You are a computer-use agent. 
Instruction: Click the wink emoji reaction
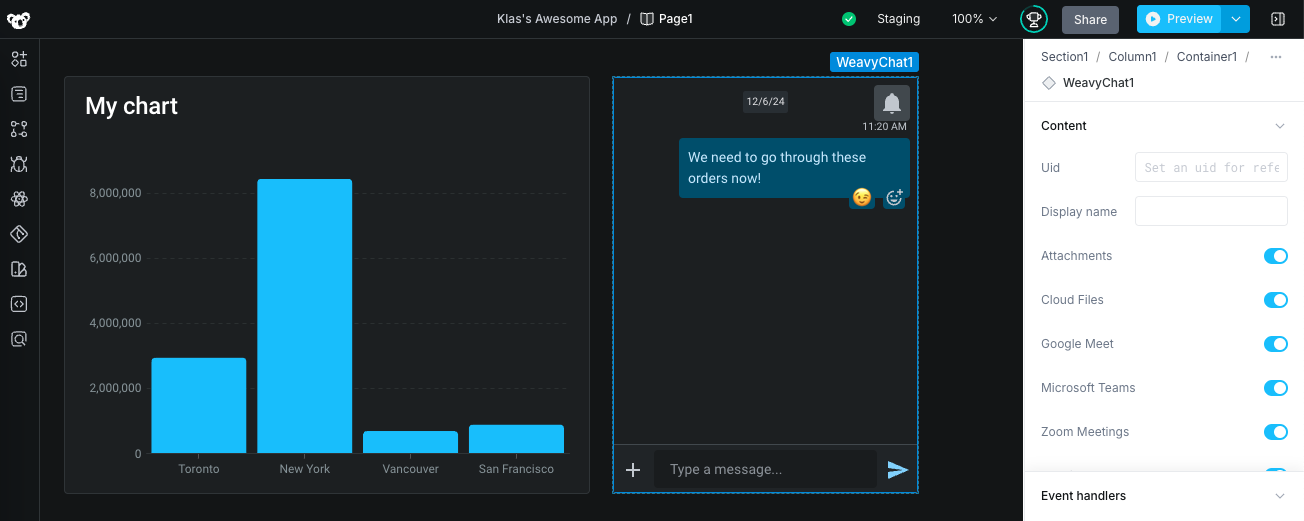coord(861,198)
